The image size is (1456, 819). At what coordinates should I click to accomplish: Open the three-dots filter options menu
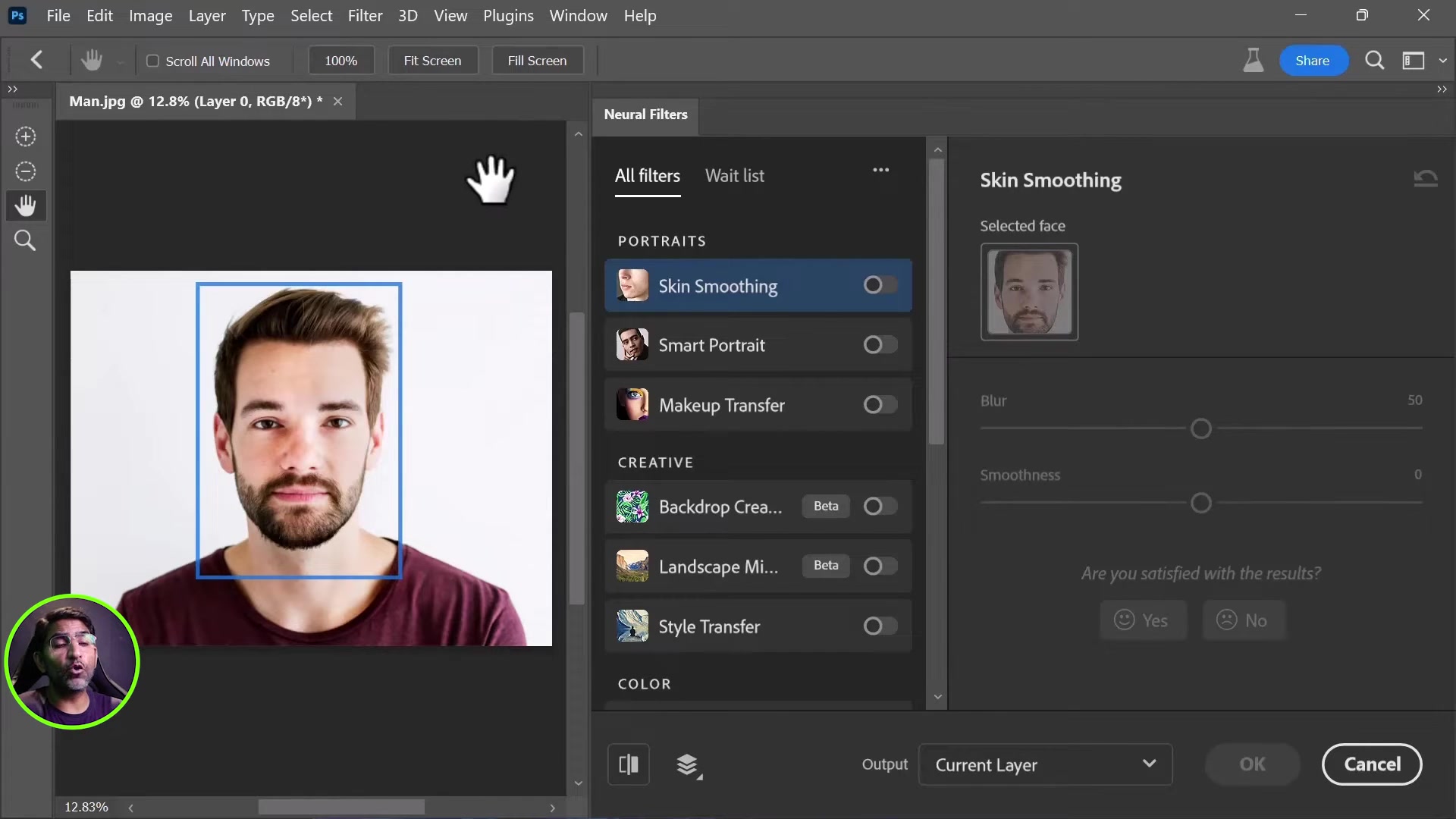880,170
